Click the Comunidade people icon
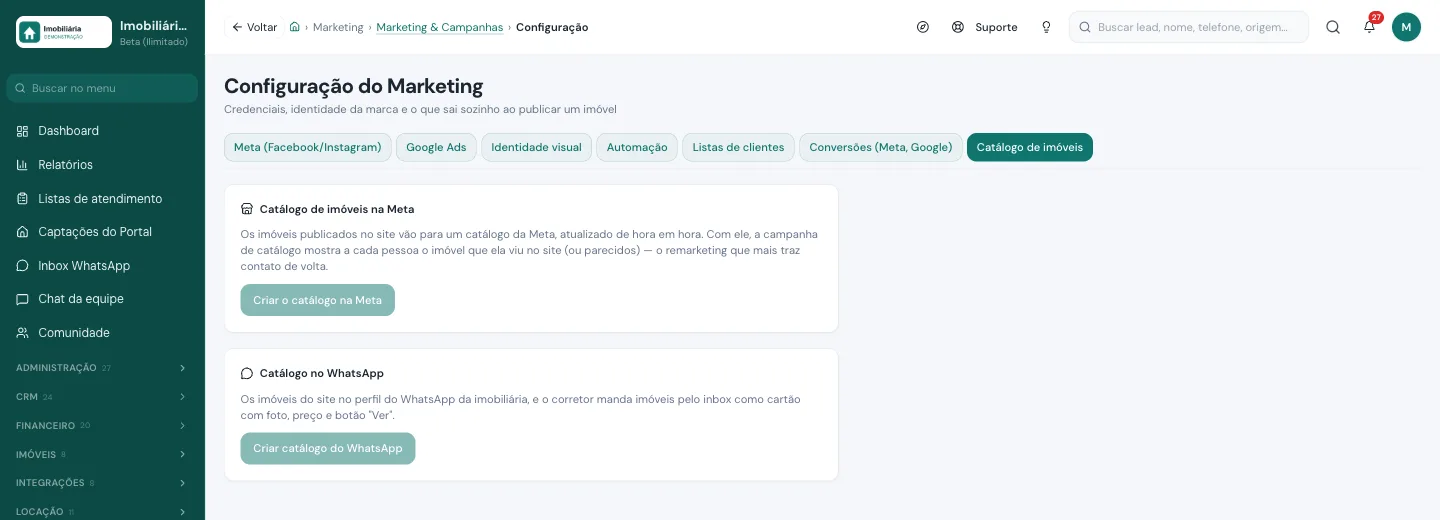 pyautogui.click(x=22, y=333)
